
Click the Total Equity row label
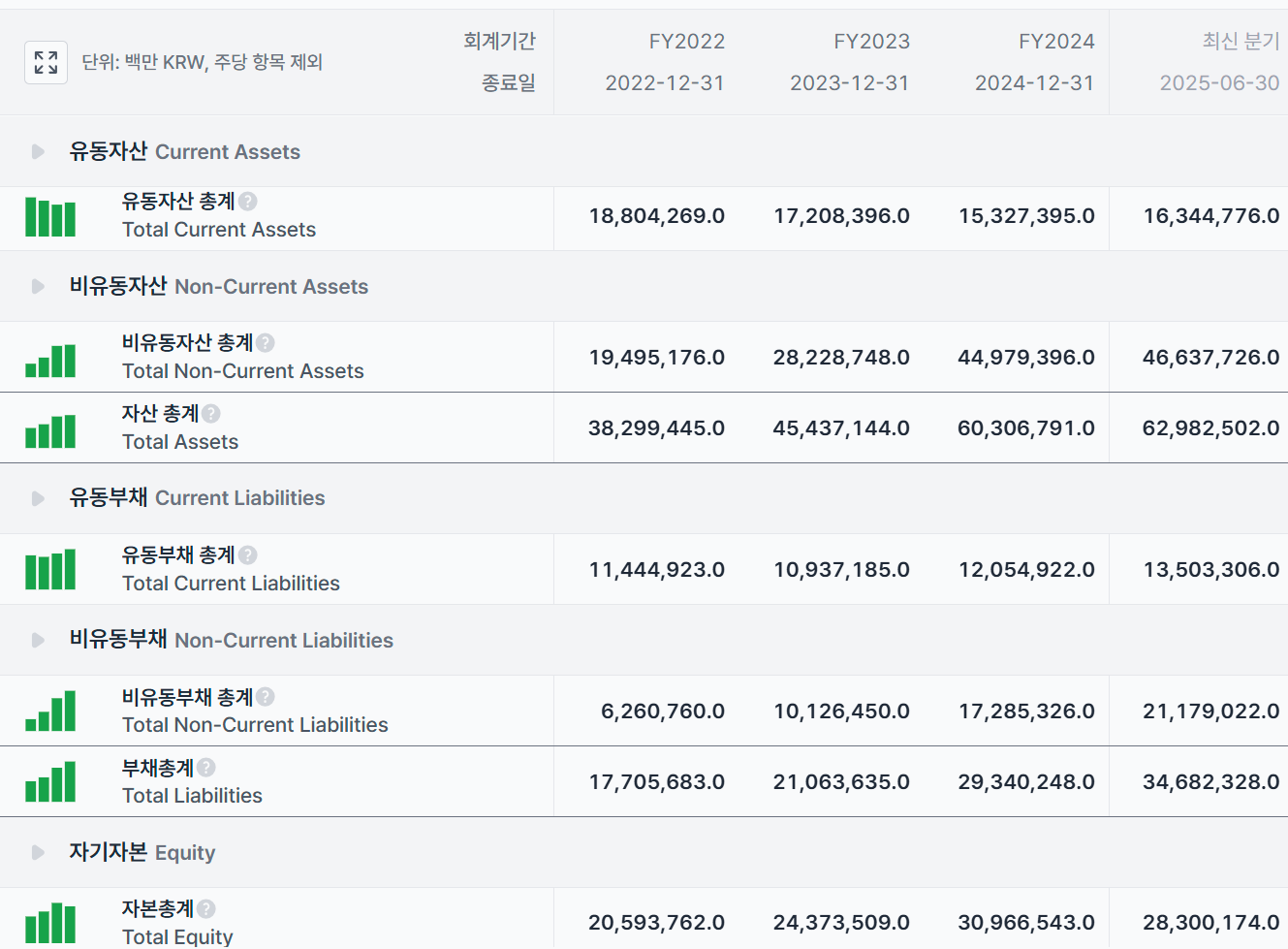click(x=177, y=936)
